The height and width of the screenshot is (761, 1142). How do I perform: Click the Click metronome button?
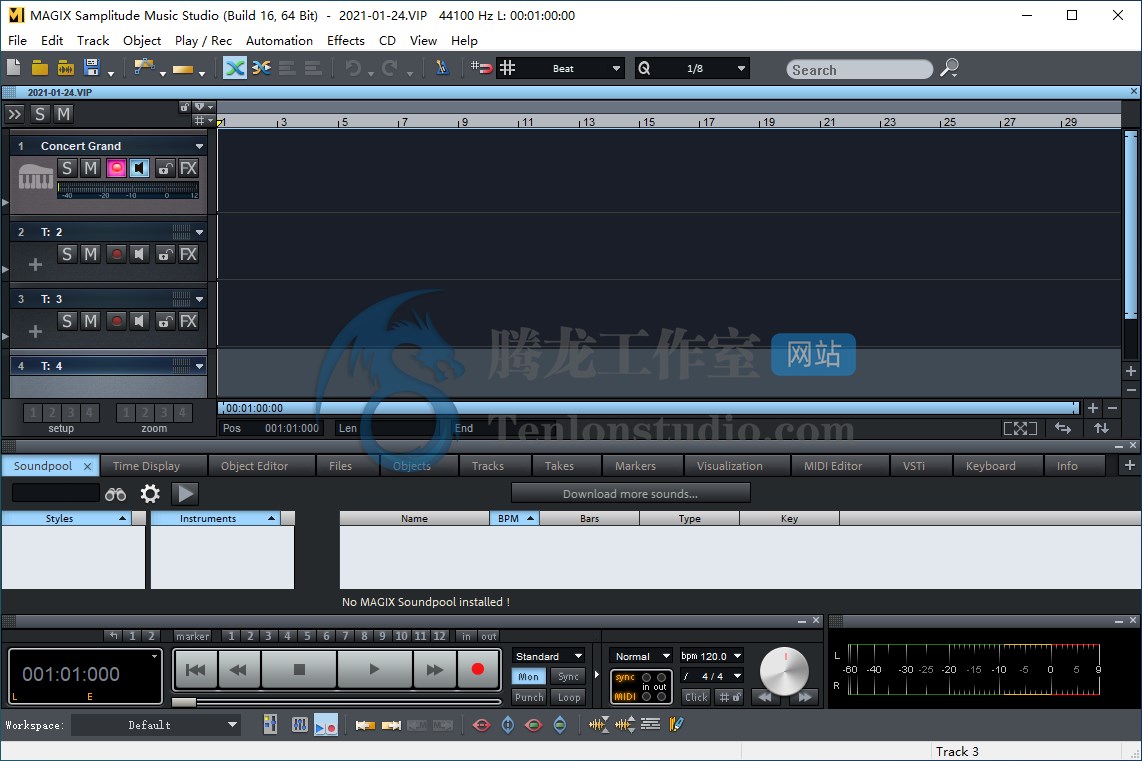point(696,697)
